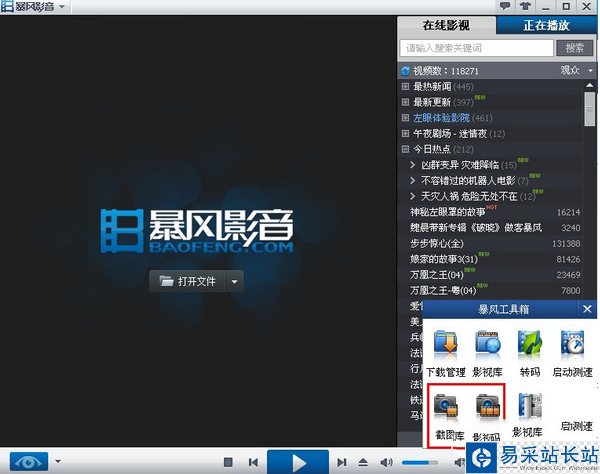Expand 不容错过的机器人电影 group
The image size is (600, 474).
point(412,181)
